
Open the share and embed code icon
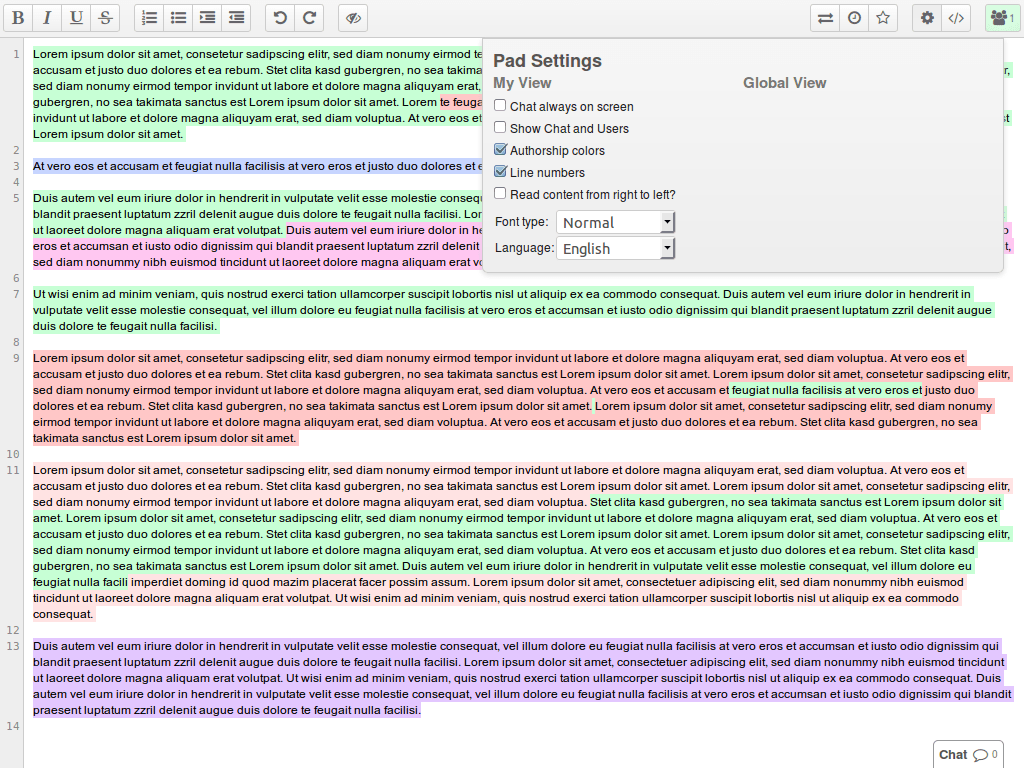(956, 18)
